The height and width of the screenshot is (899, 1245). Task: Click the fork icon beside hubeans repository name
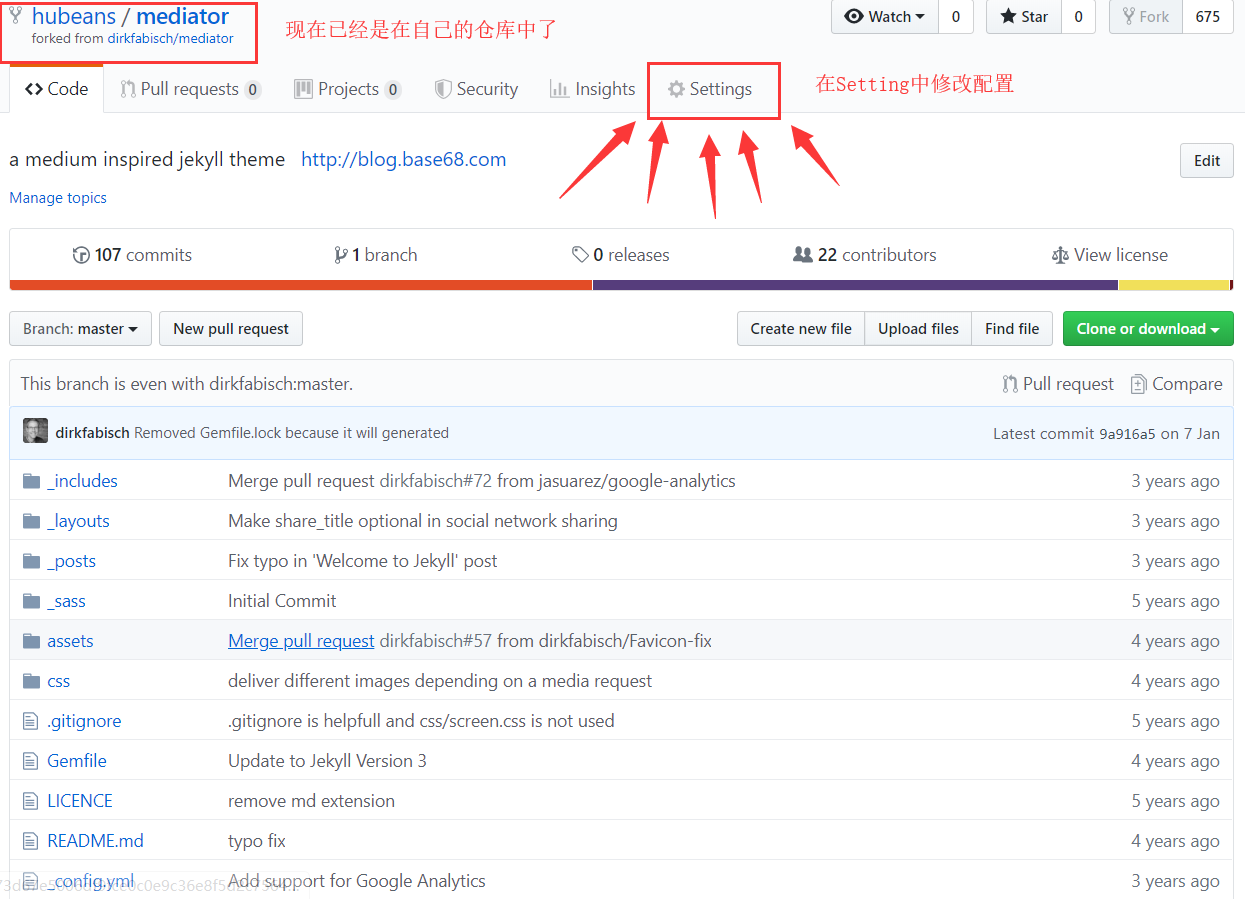click(15, 16)
